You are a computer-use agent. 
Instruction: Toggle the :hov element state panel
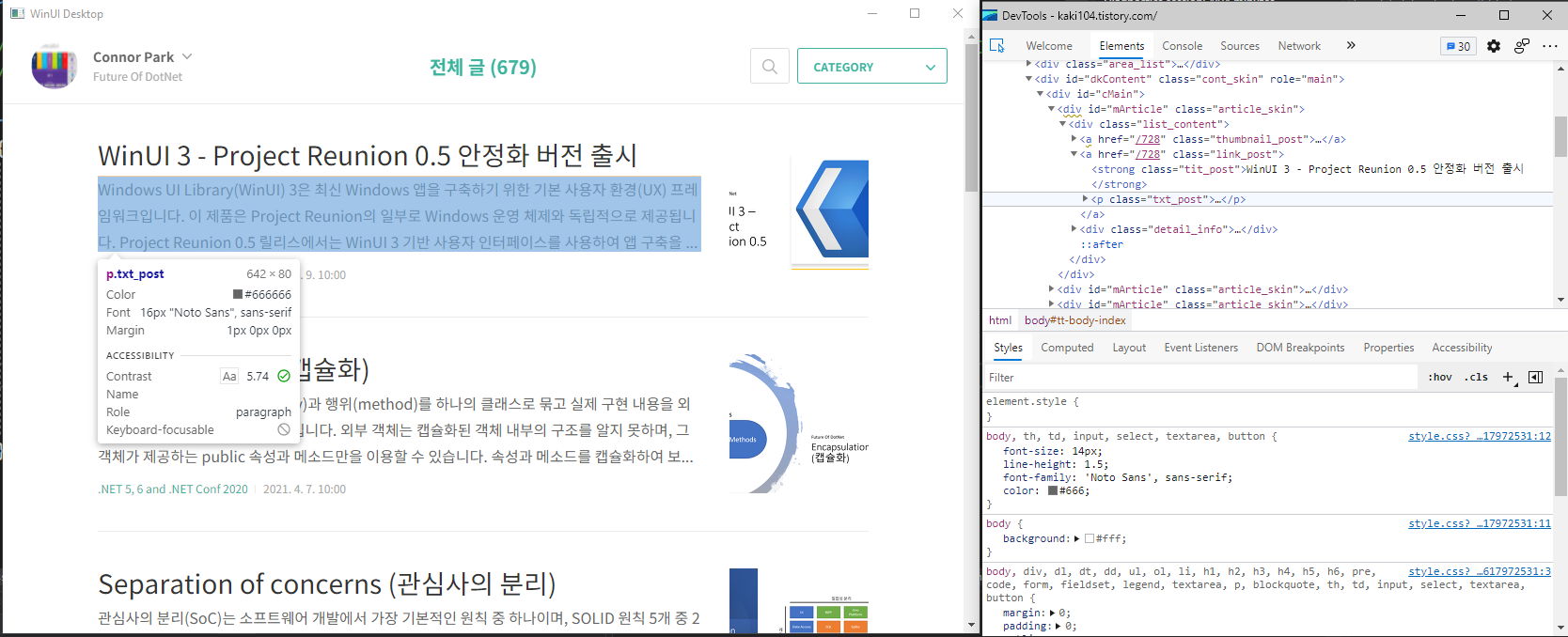tap(1440, 377)
